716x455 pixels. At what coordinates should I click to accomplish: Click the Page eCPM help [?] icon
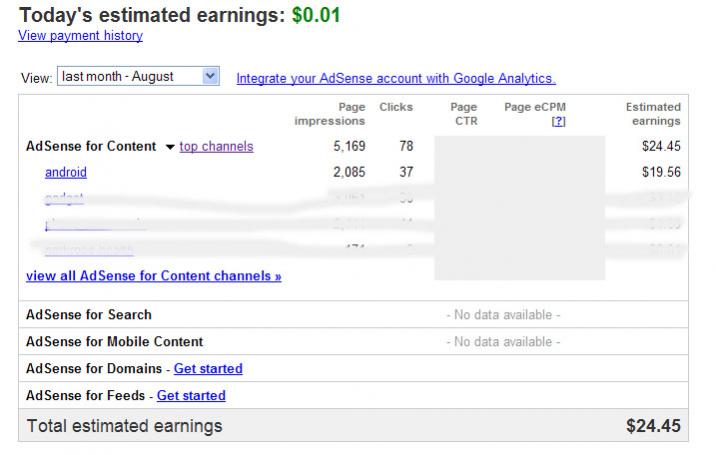pos(559,121)
